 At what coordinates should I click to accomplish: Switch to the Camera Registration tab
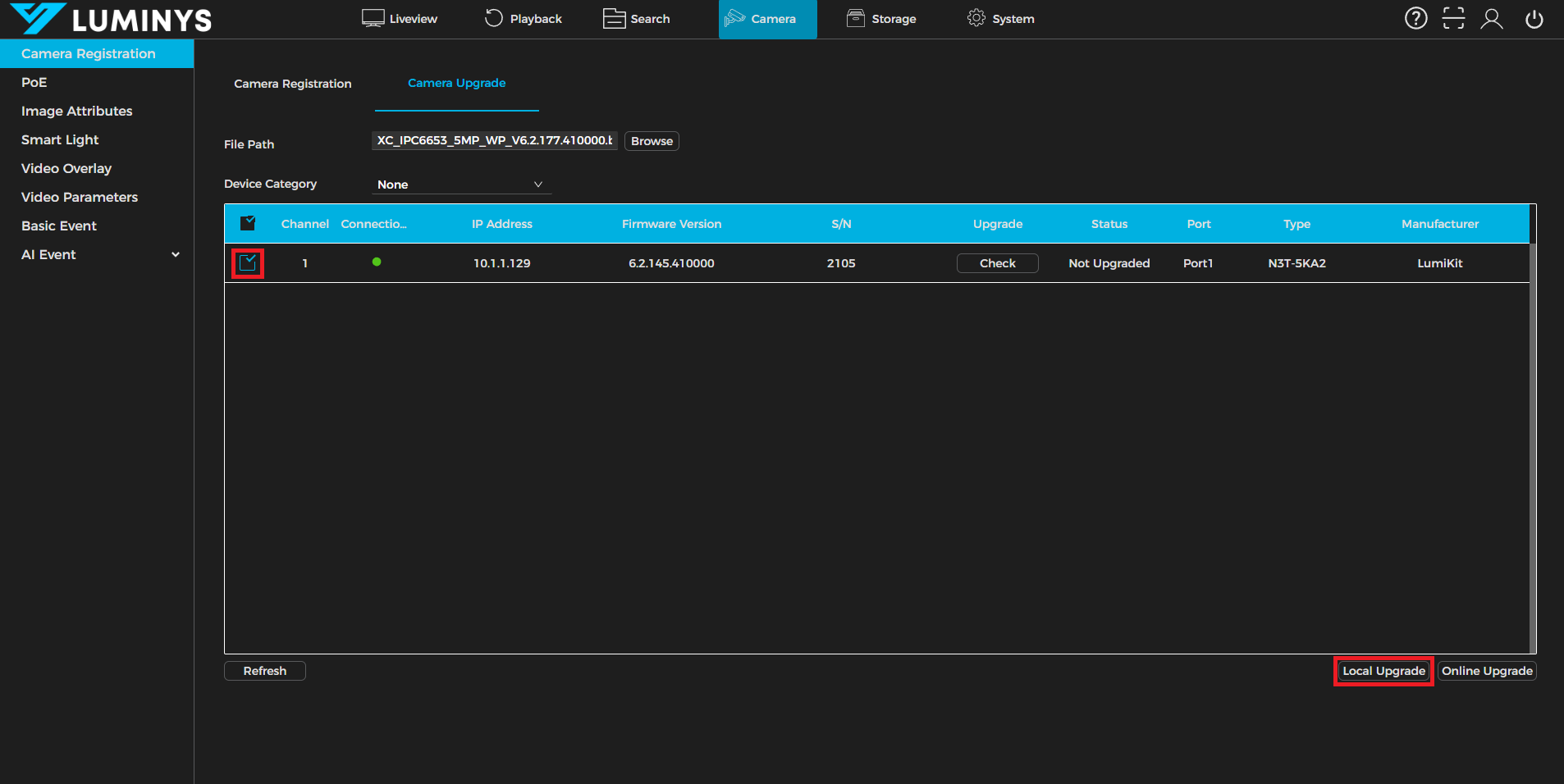click(293, 84)
